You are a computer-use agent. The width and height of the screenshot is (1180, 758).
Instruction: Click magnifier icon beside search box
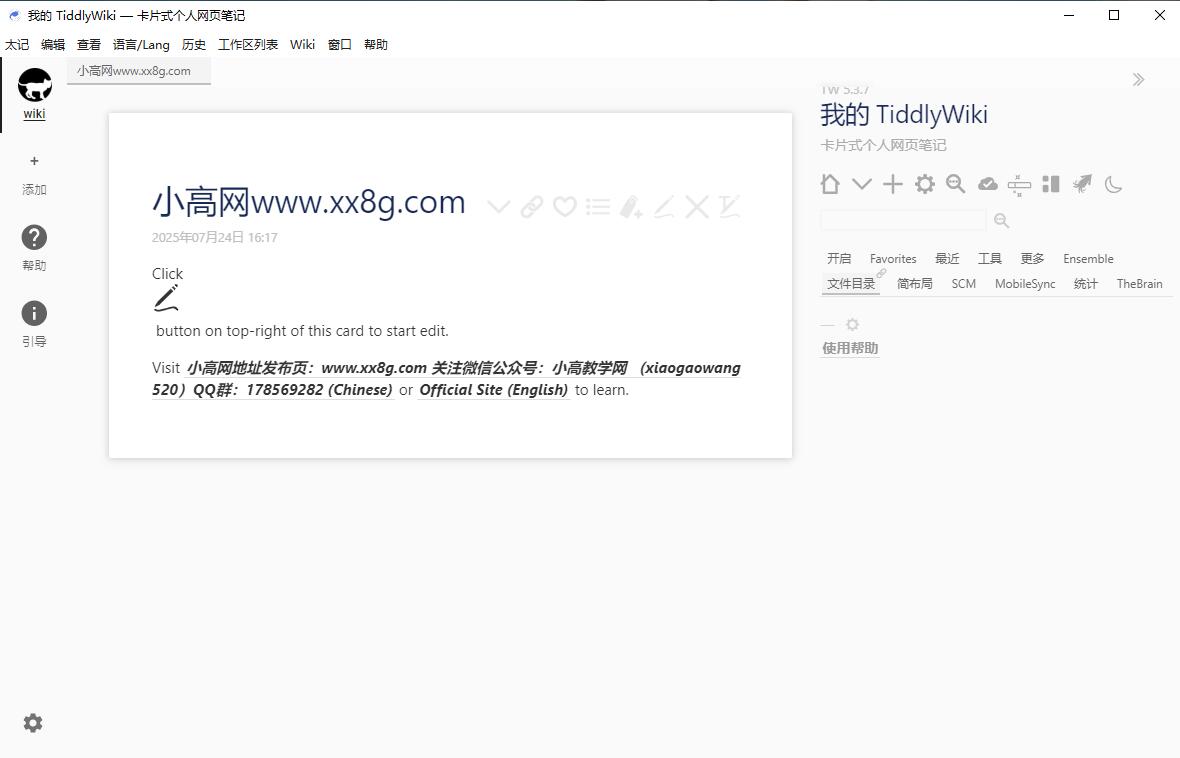tap(1001, 220)
